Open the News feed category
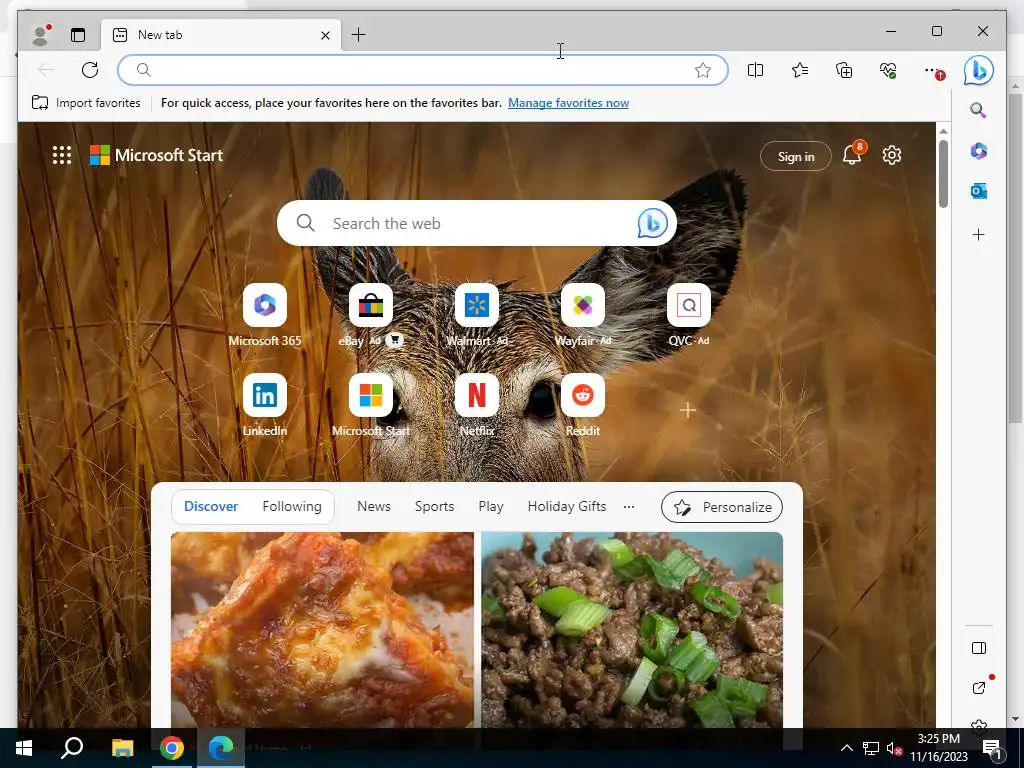This screenshot has width=1024, height=768. click(x=374, y=507)
